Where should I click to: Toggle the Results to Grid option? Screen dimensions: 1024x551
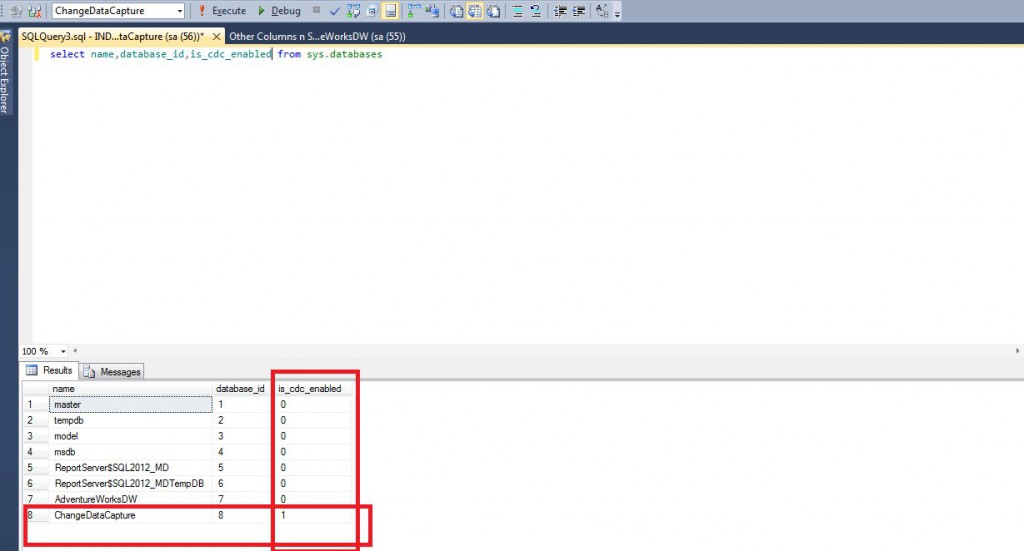[x=473, y=11]
